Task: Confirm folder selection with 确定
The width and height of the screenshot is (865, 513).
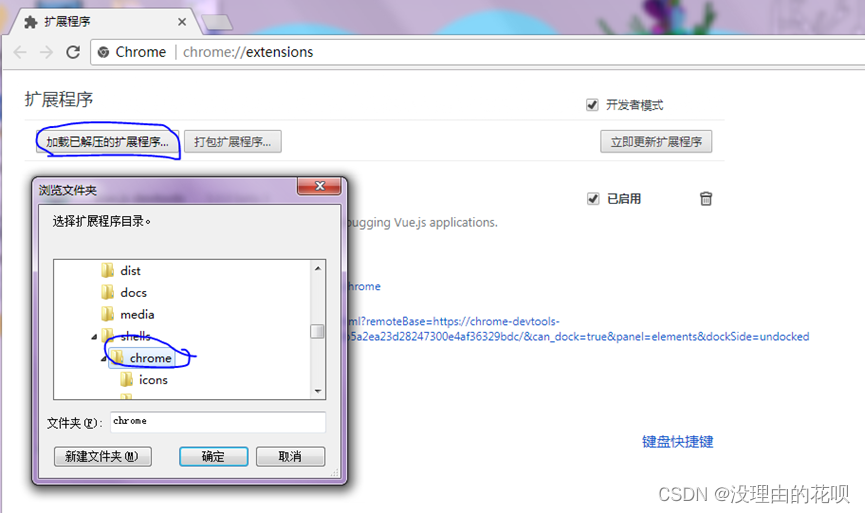Action: pyautogui.click(x=213, y=456)
